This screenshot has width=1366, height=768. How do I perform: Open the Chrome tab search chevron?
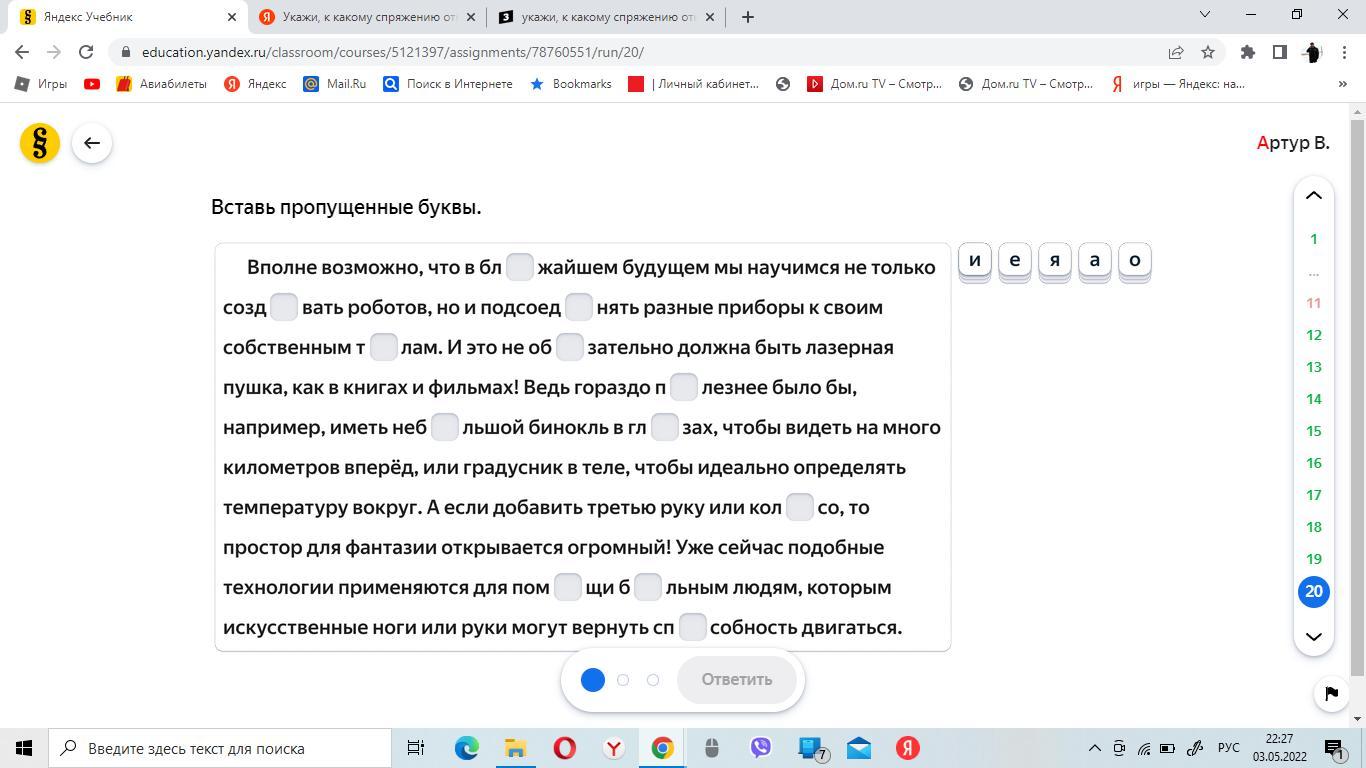[1205, 14]
